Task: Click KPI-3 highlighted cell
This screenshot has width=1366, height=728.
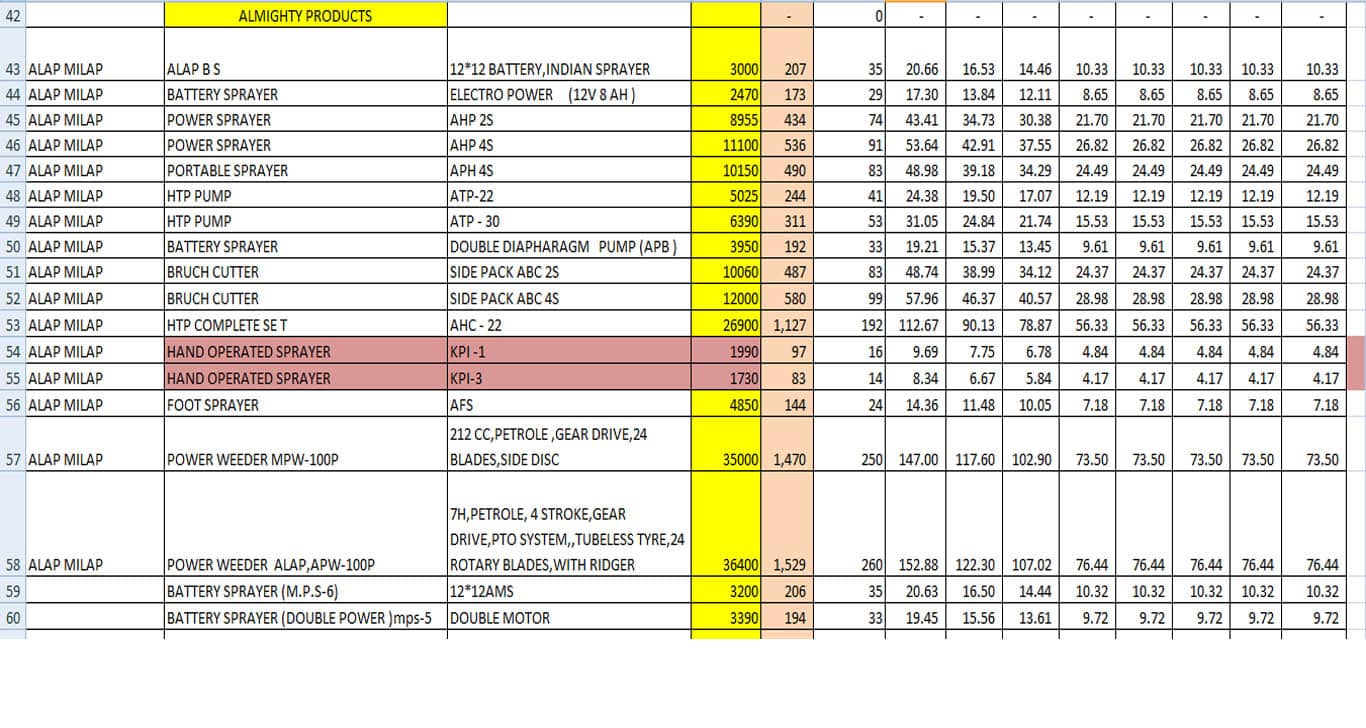Action: pos(569,378)
